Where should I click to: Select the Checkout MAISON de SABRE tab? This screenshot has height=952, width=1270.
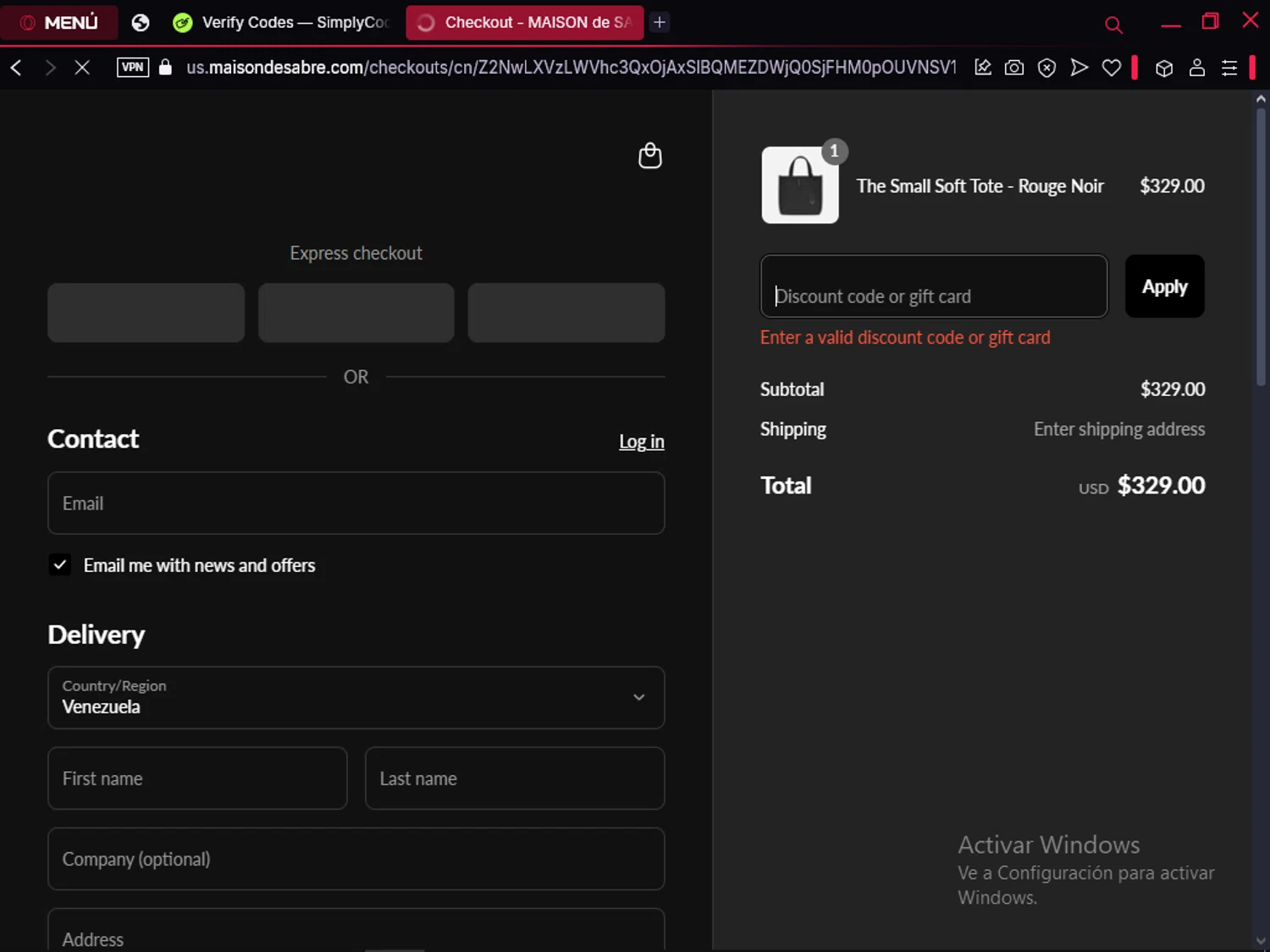coord(525,23)
